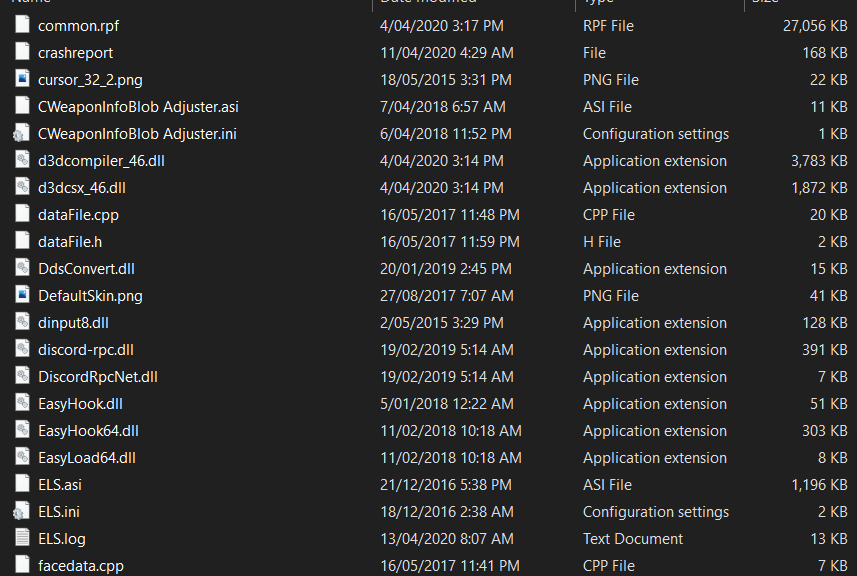This screenshot has width=857, height=576.
Task: Click the EasyLoad64.dll file name
Action: pyautogui.click(x=87, y=457)
